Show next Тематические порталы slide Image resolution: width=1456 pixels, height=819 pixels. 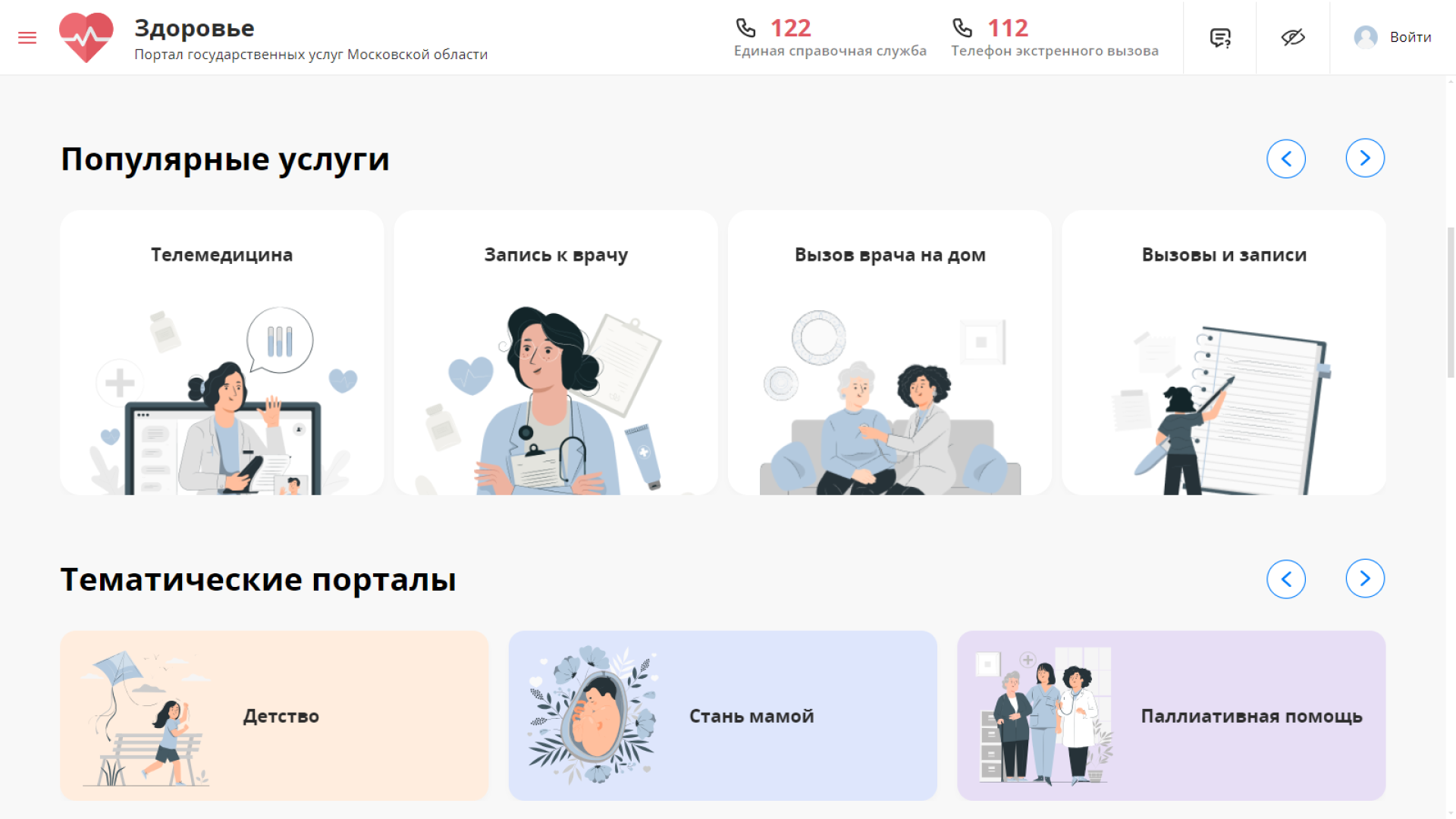click(x=1365, y=579)
